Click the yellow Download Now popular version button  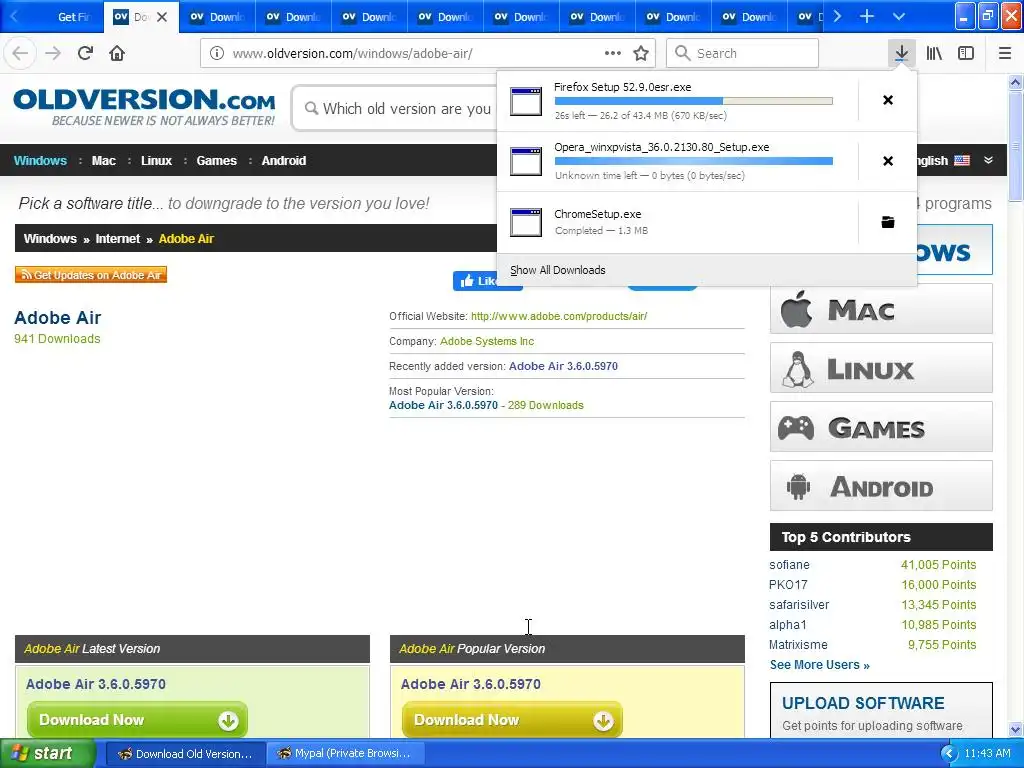tap(512, 720)
